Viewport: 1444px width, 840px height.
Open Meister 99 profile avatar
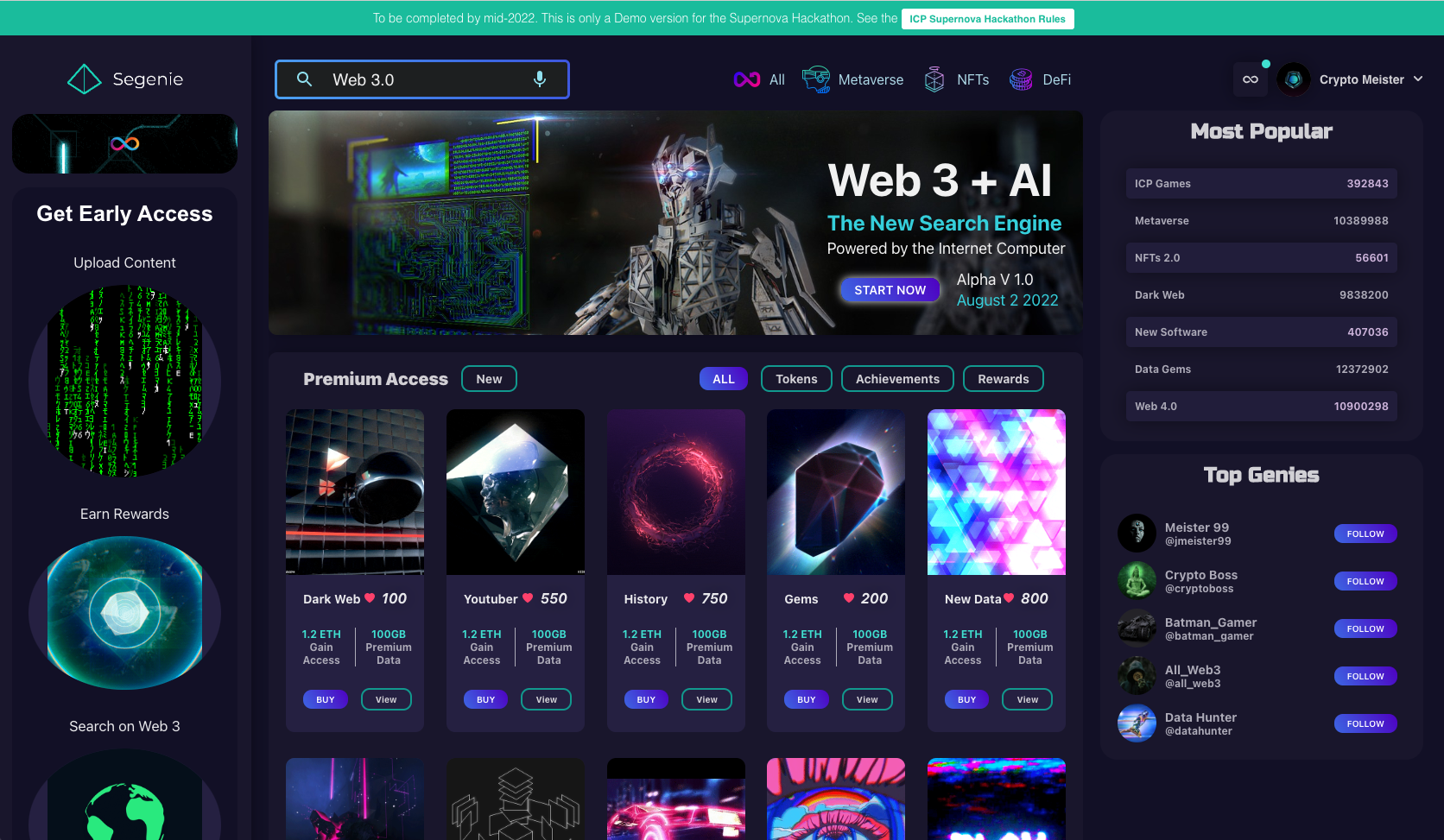click(1137, 534)
